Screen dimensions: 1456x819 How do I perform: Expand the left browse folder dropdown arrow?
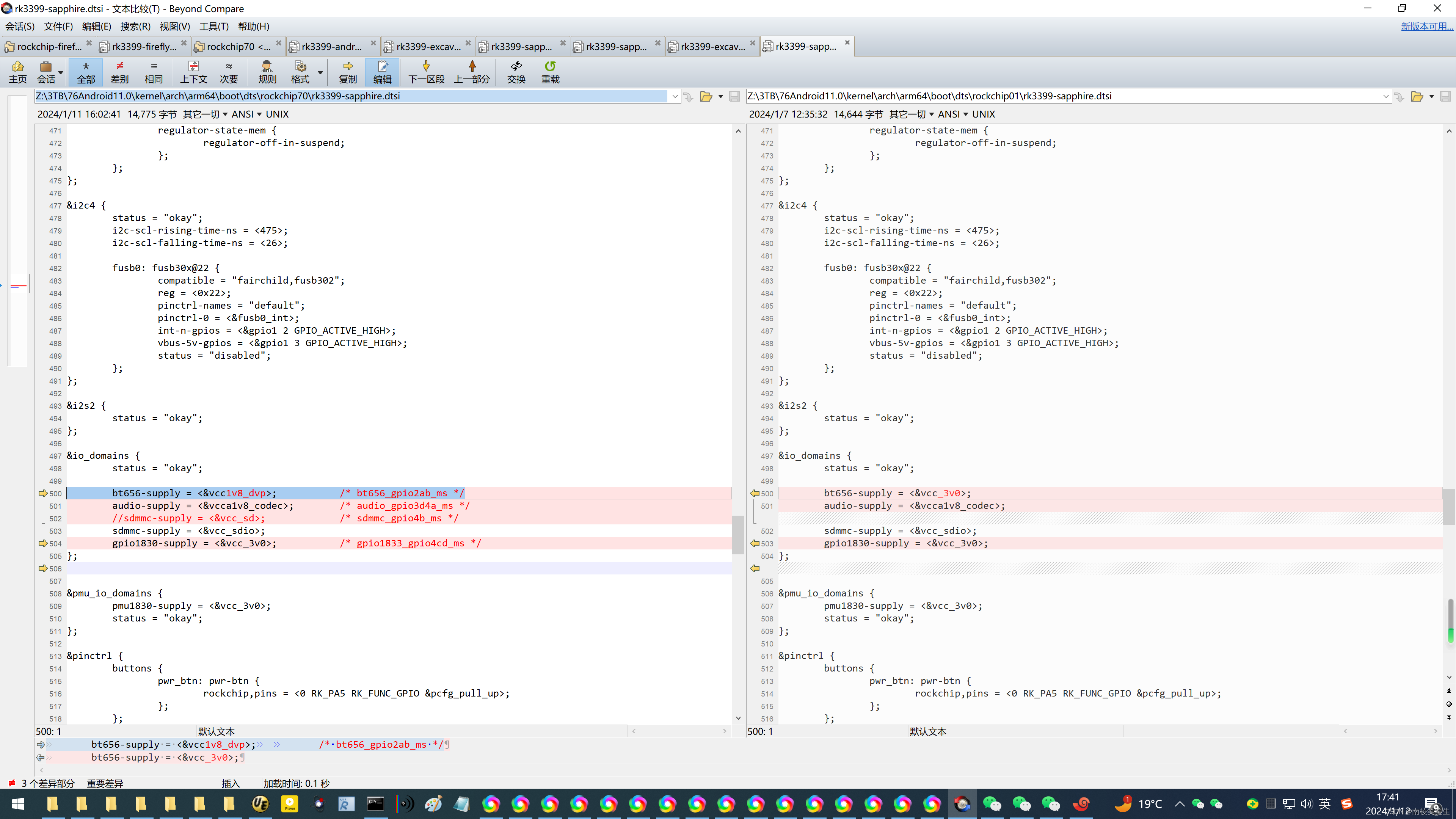point(721,97)
